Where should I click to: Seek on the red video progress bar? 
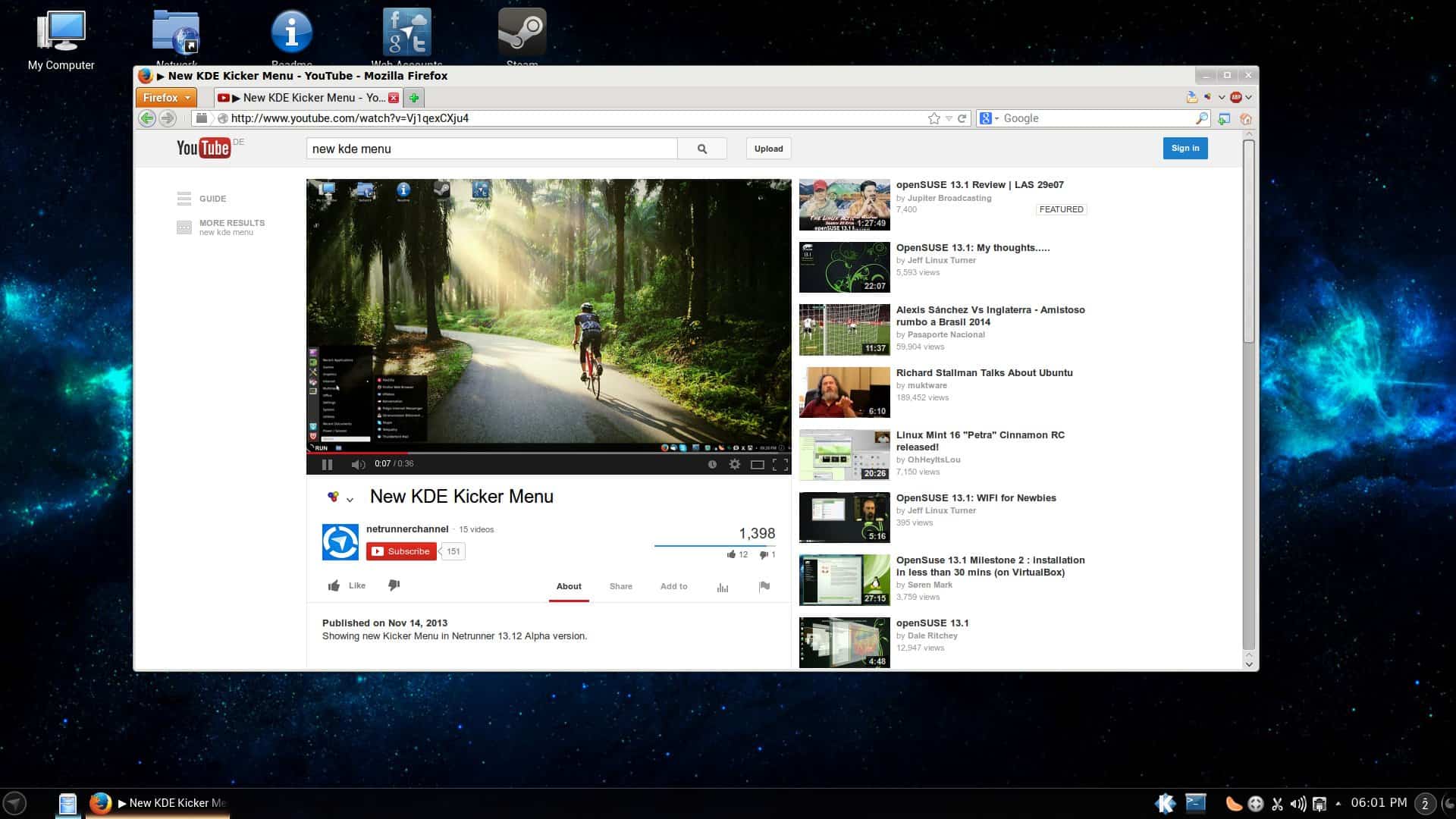(548, 453)
